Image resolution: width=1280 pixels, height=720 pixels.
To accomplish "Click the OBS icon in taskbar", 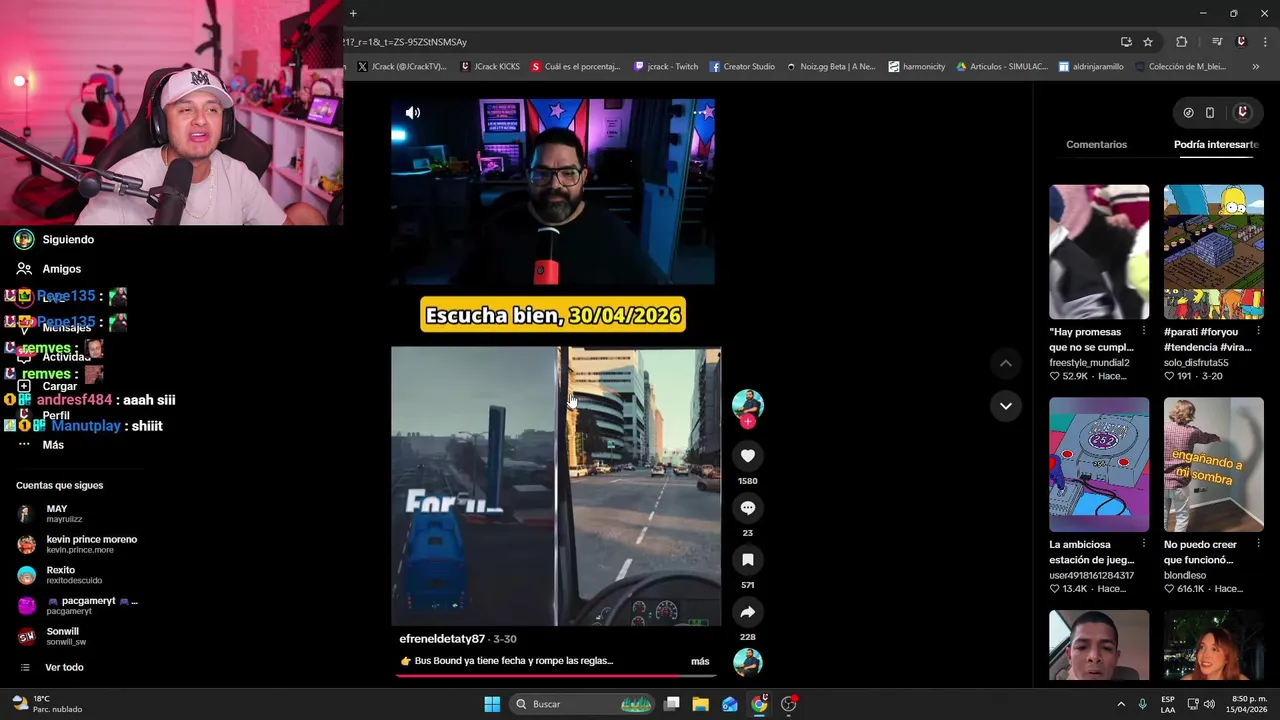I will click(788, 704).
